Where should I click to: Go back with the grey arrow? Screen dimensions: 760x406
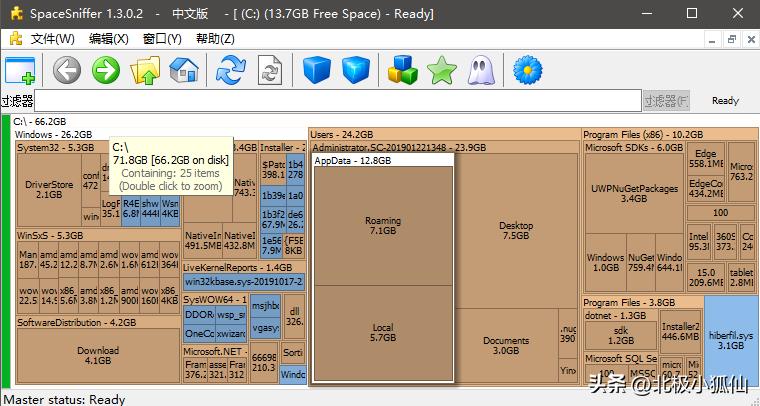click(x=67, y=70)
